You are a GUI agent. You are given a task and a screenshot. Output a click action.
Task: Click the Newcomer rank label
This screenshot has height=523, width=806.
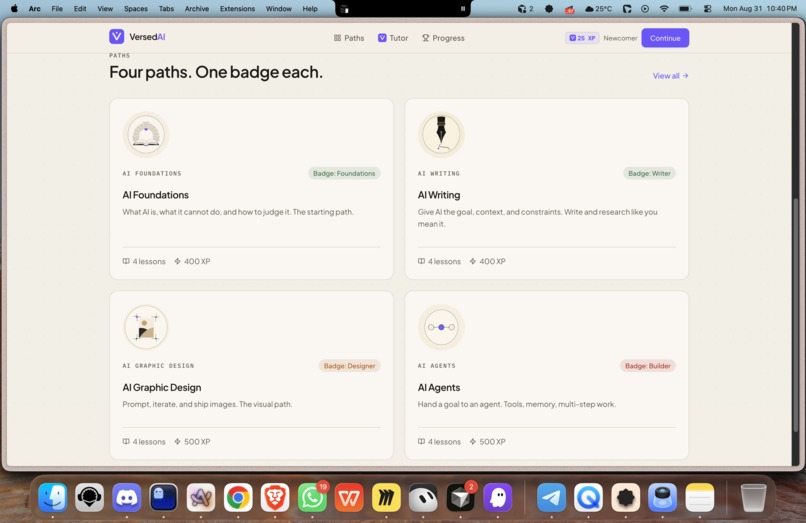point(620,38)
